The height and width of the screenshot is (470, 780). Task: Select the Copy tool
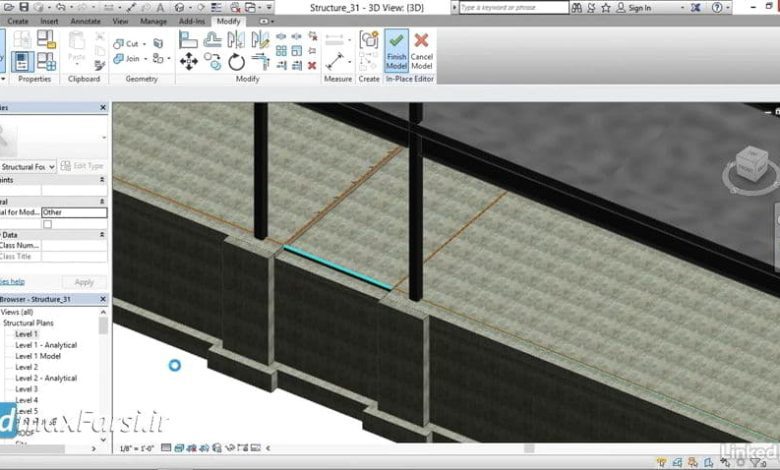pos(212,62)
